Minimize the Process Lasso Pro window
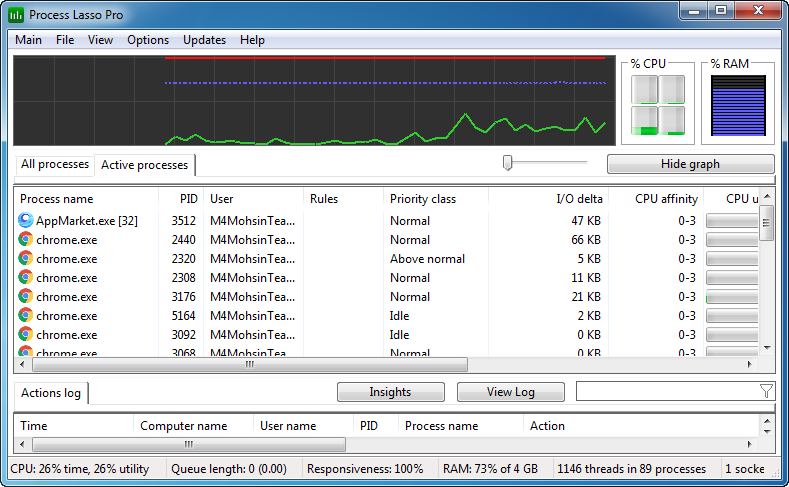The height and width of the screenshot is (487, 789). point(694,11)
